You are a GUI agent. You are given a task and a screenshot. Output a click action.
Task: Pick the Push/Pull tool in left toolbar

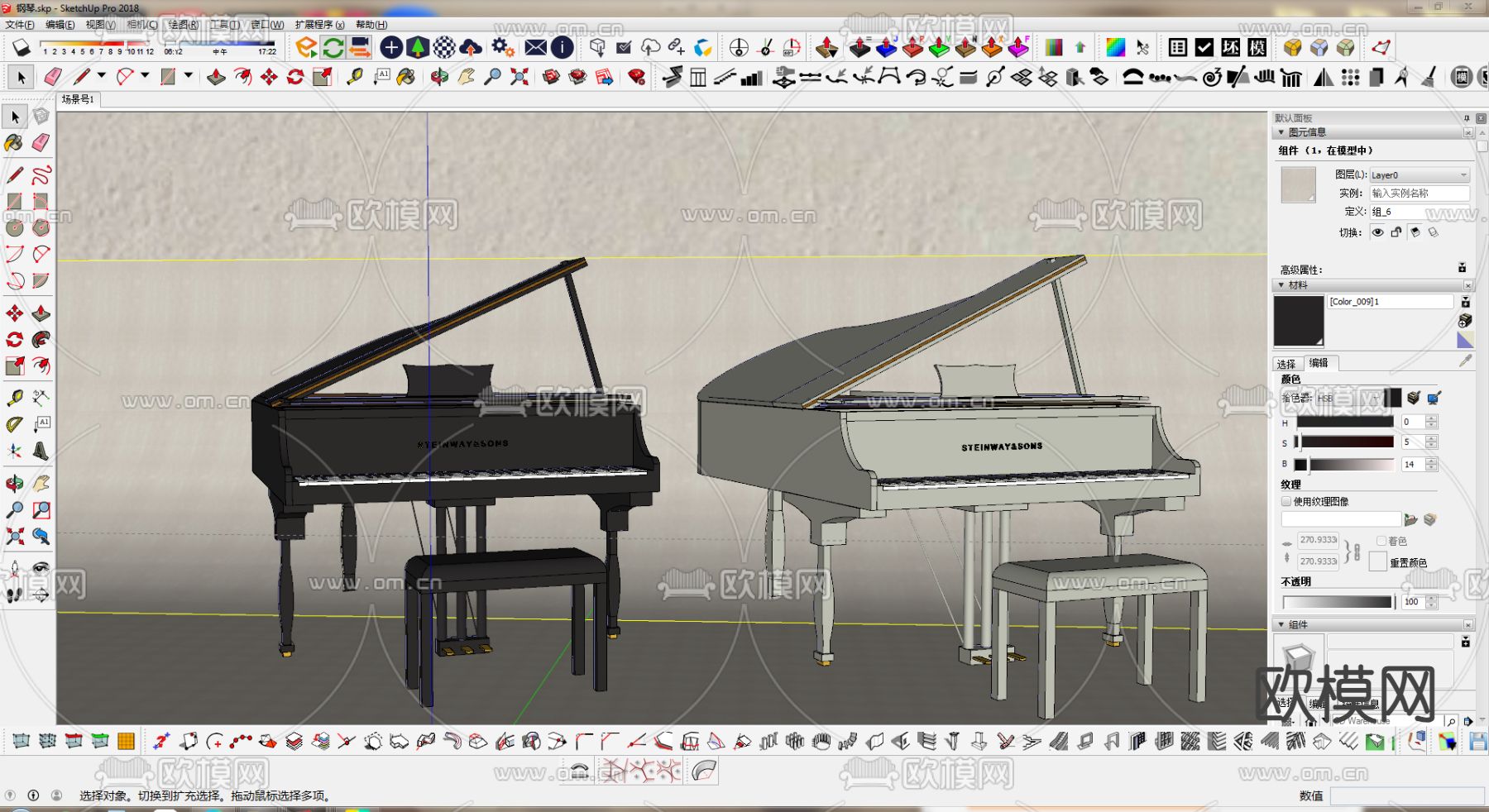point(41,313)
